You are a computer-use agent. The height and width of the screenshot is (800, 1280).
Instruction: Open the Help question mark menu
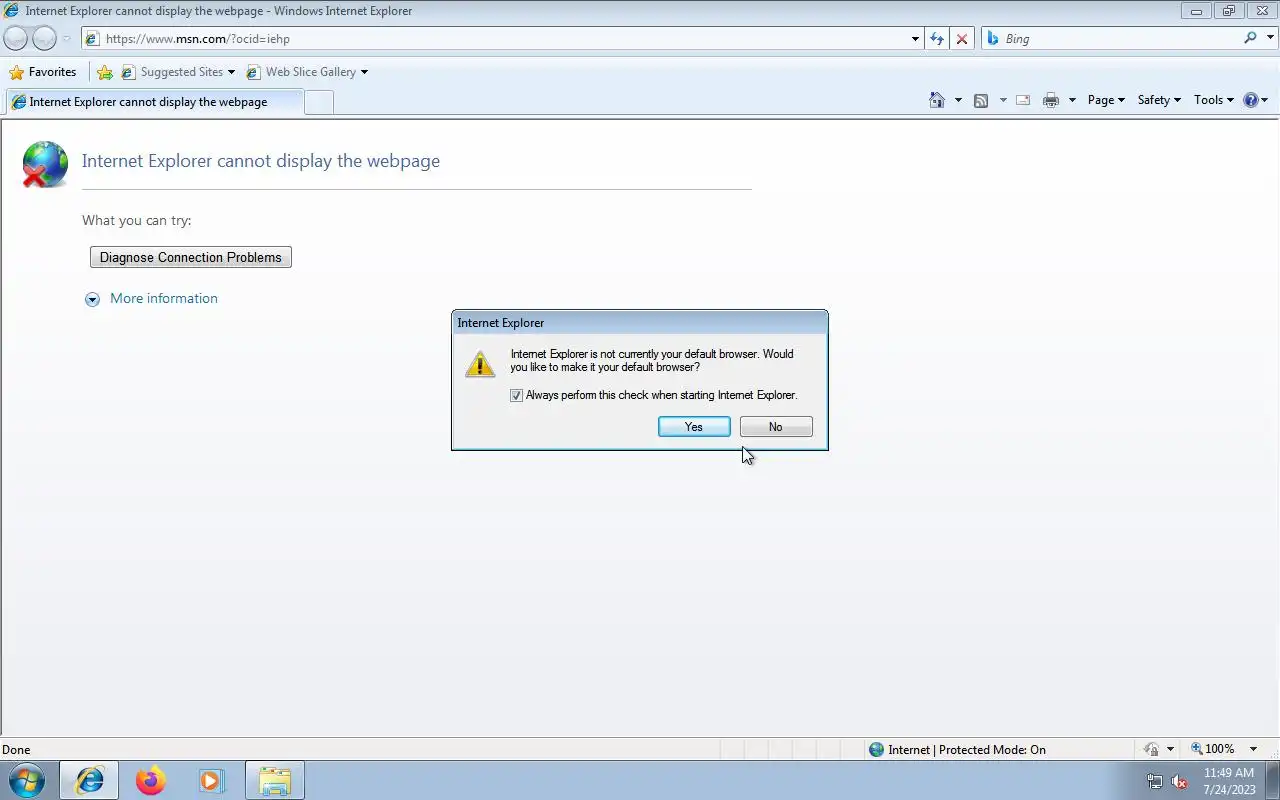pyautogui.click(x=1256, y=100)
